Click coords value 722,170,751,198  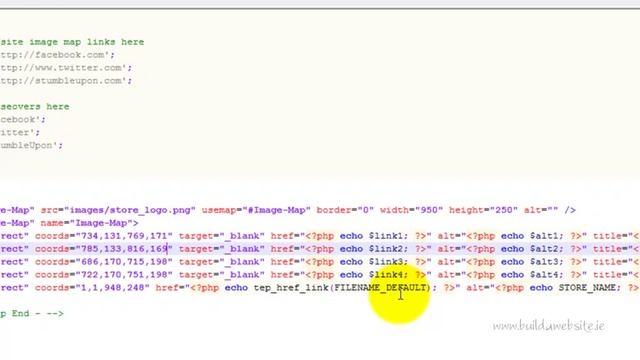[124, 275]
